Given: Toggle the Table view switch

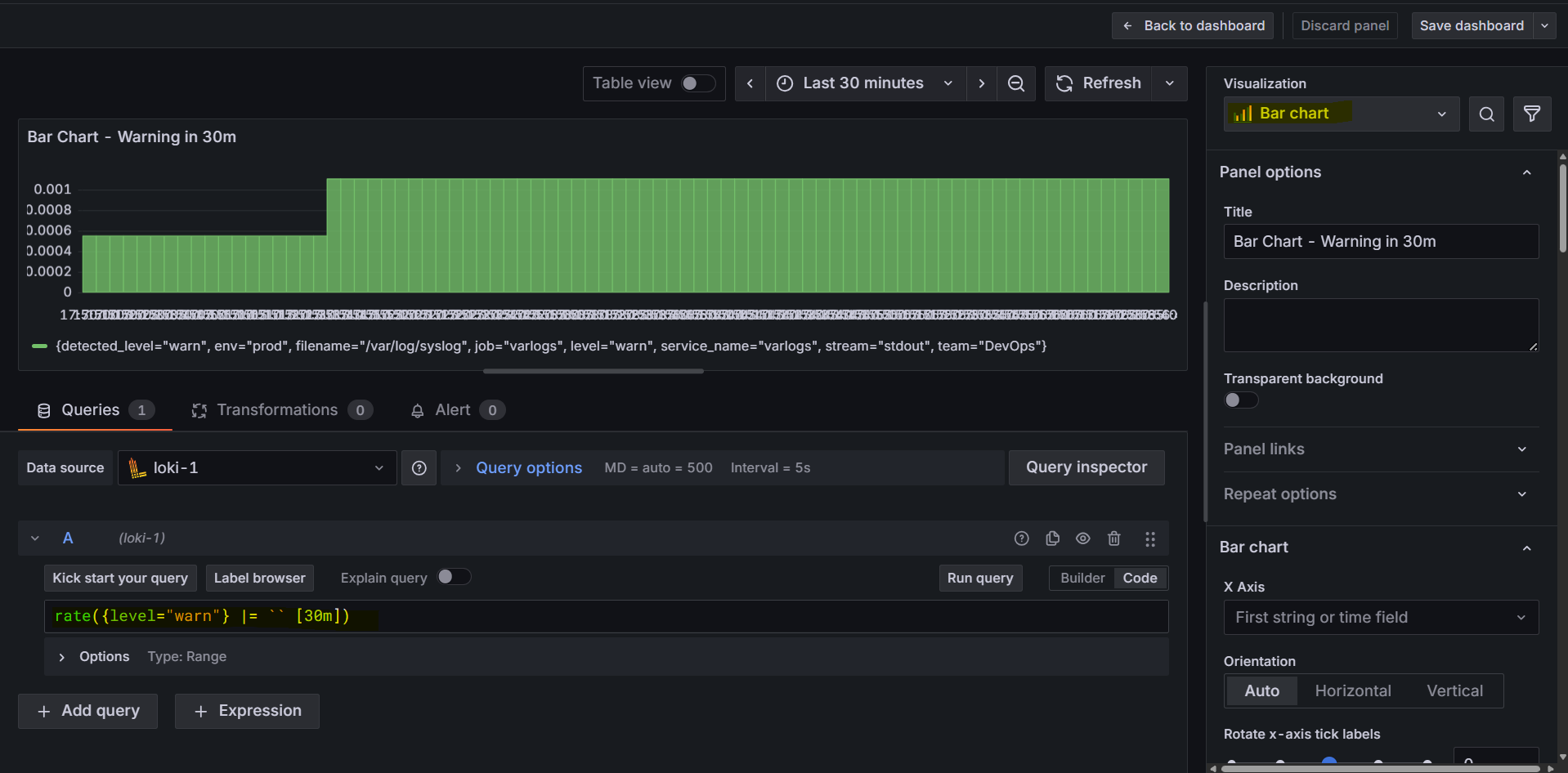Looking at the screenshot, I should tap(698, 83).
